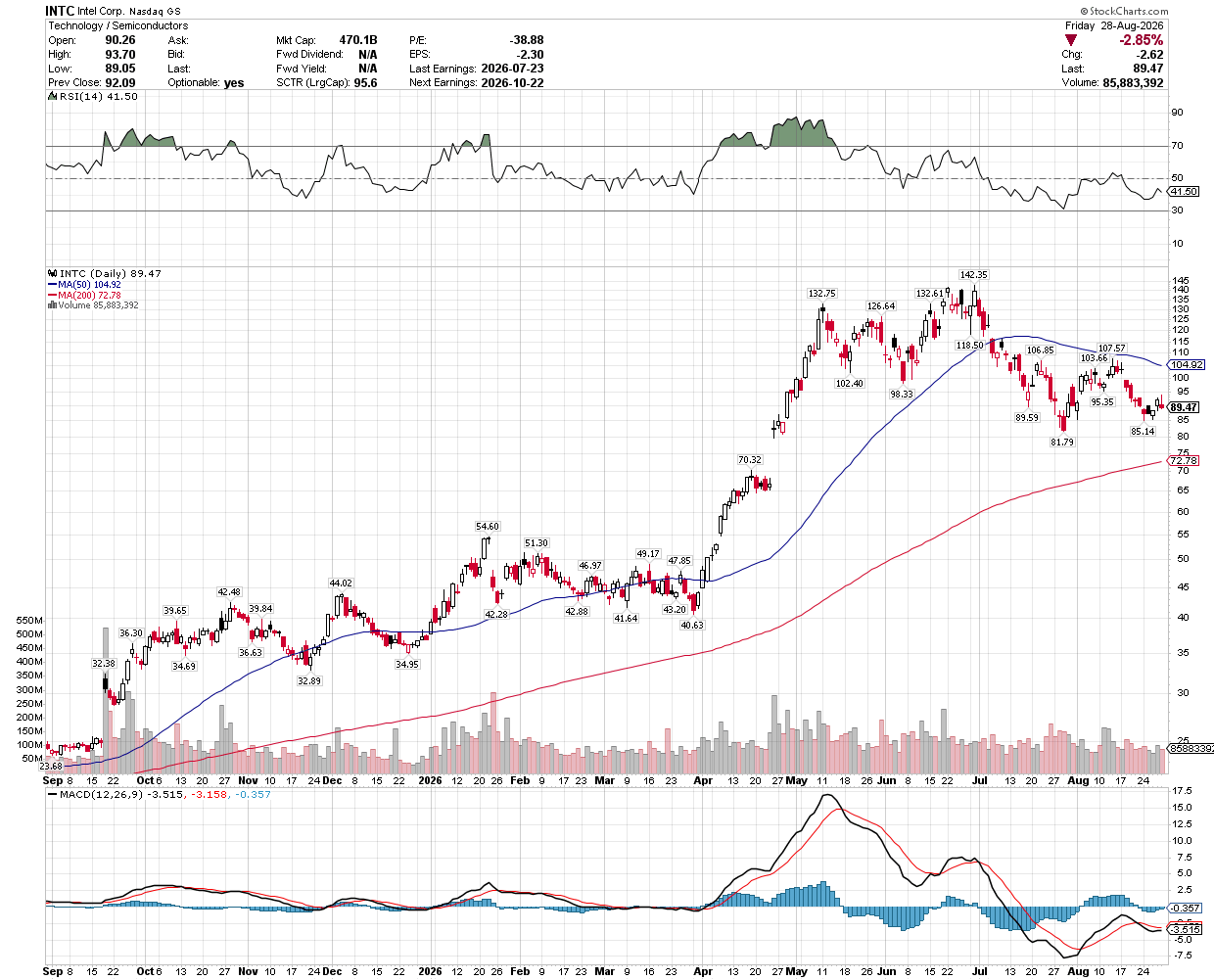Image resolution: width=1214 pixels, height=980 pixels.
Task: Click the 126.64 price label
Action: click(880, 306)
